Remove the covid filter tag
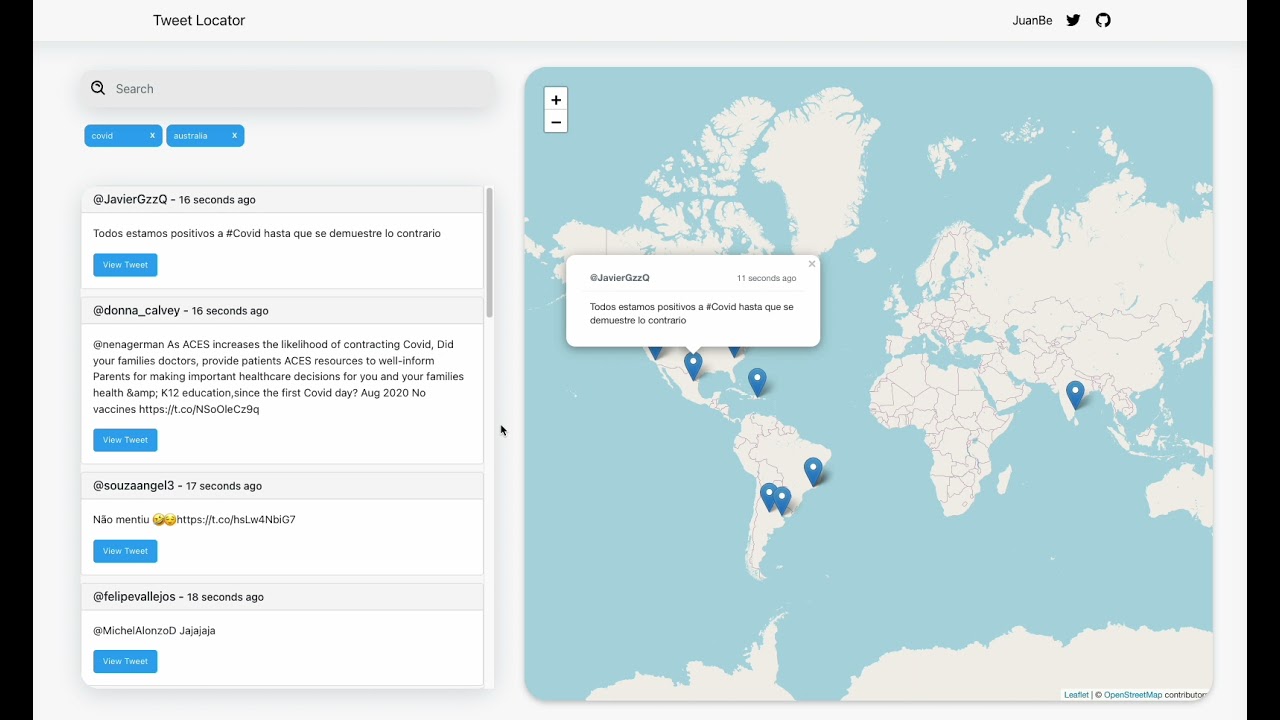The height and width of the screenshot is (720, 1280). coord(152,136)
